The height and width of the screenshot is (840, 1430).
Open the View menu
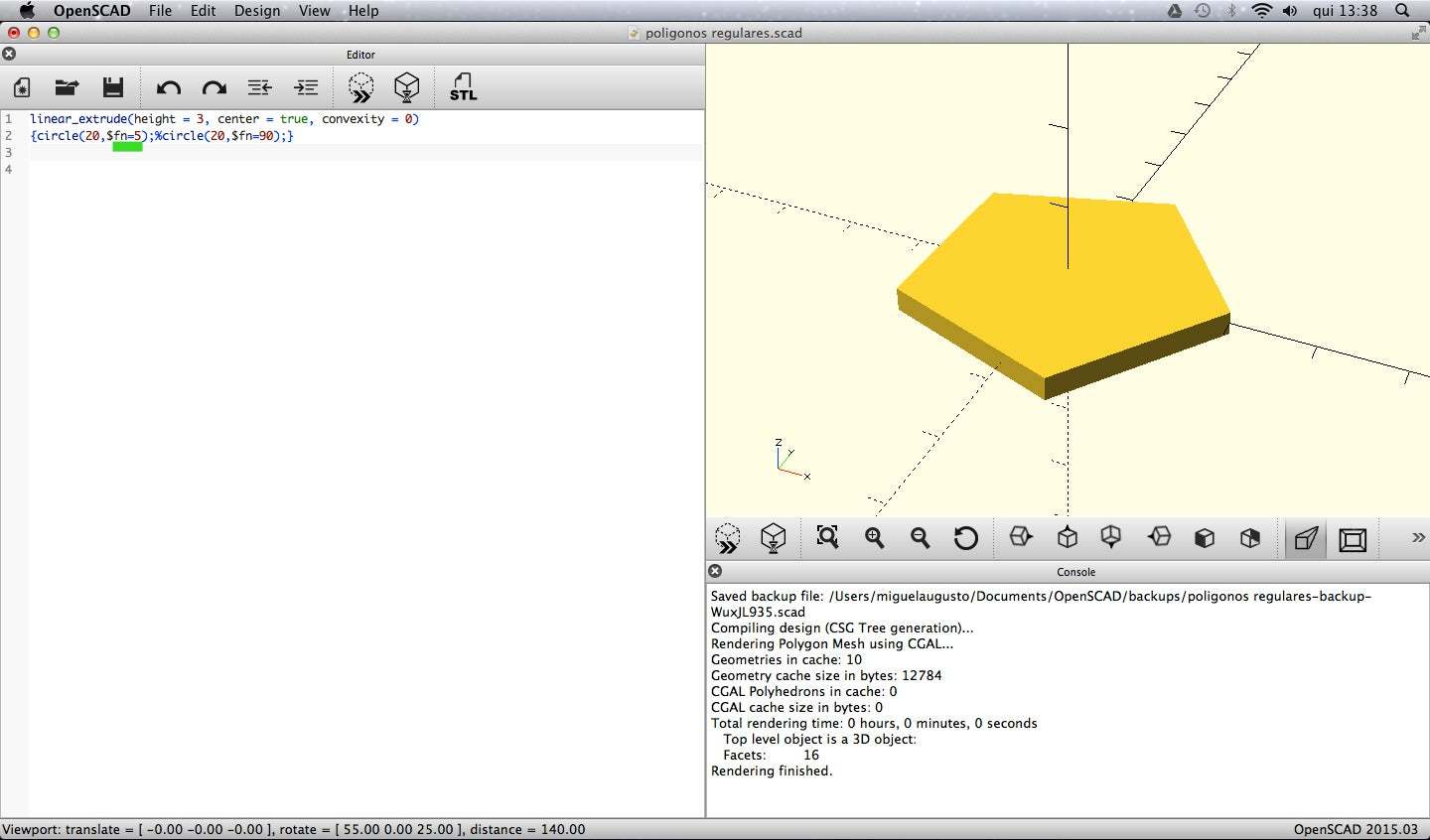(315, 11)
